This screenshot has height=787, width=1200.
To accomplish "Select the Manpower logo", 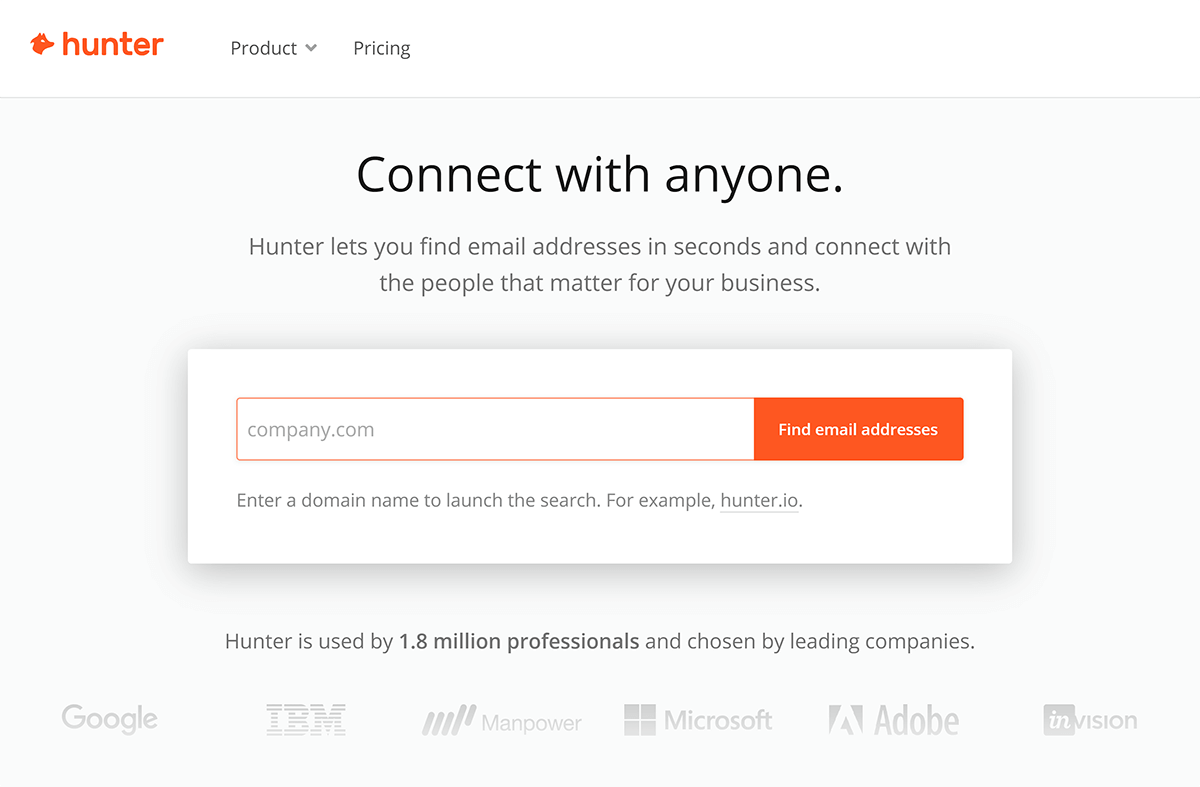I will [x=501, y=721].
